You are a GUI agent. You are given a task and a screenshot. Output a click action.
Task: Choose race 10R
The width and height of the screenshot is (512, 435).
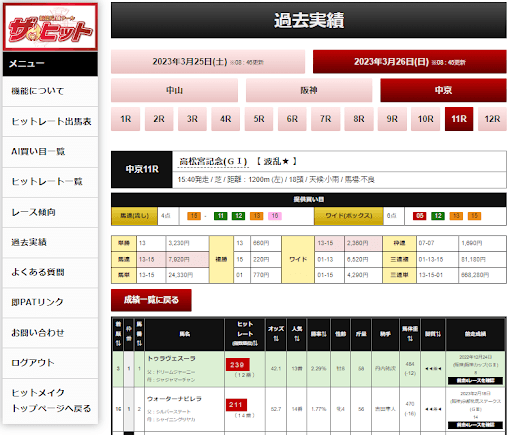click(x=426, y=119)
